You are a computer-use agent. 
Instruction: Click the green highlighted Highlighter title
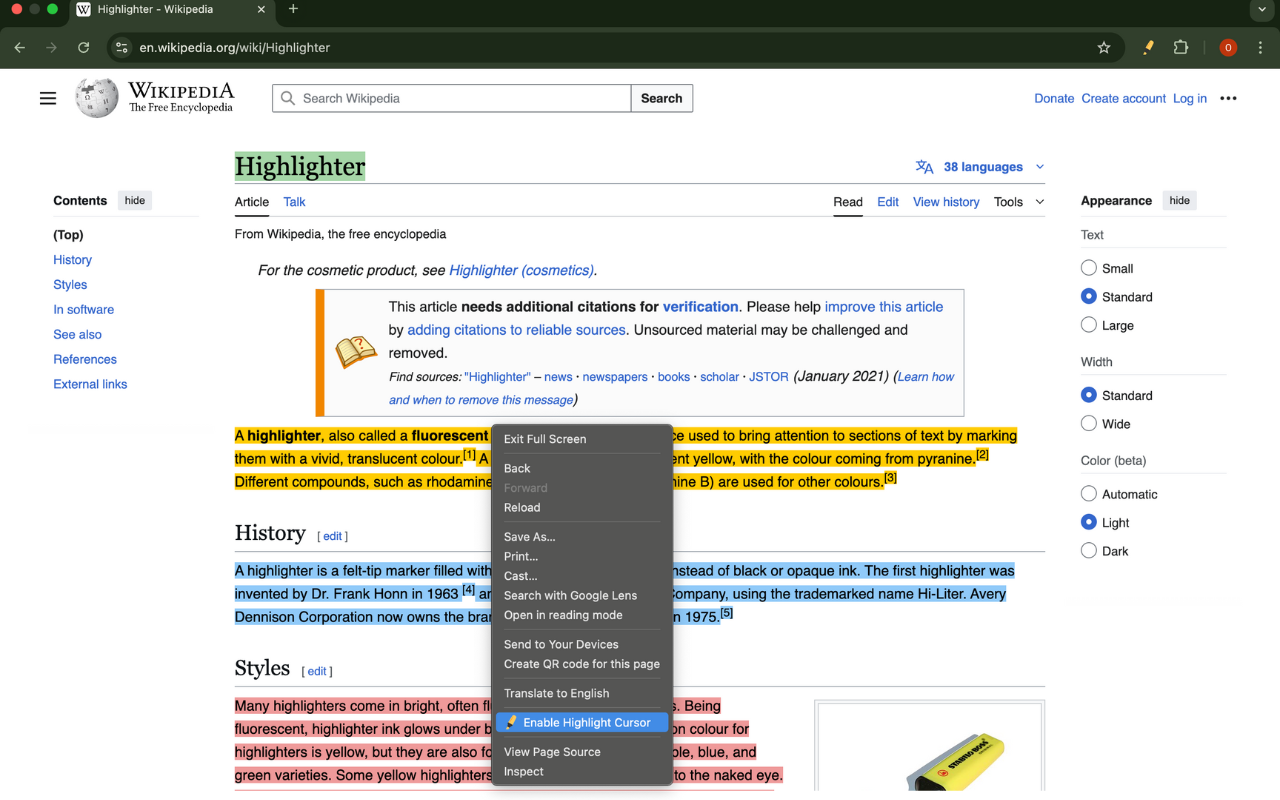pyautogui.click(x=300, y=166)
